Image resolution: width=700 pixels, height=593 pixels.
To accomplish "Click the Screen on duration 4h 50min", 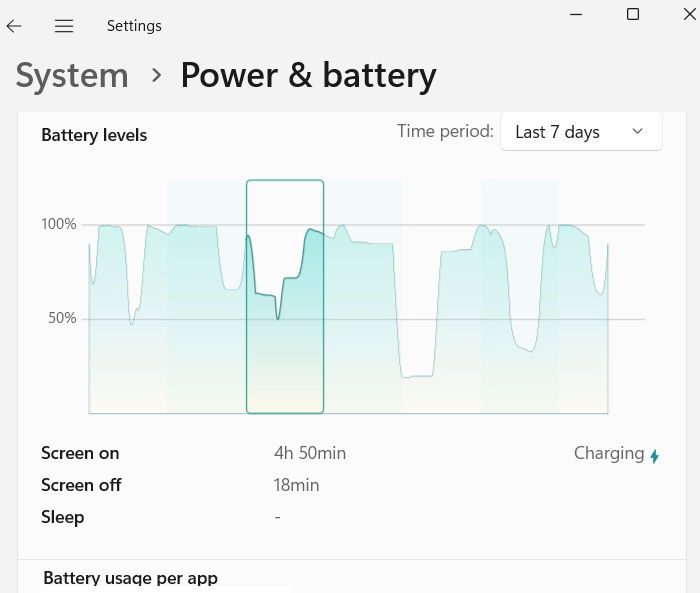I will tap(310, 453).
